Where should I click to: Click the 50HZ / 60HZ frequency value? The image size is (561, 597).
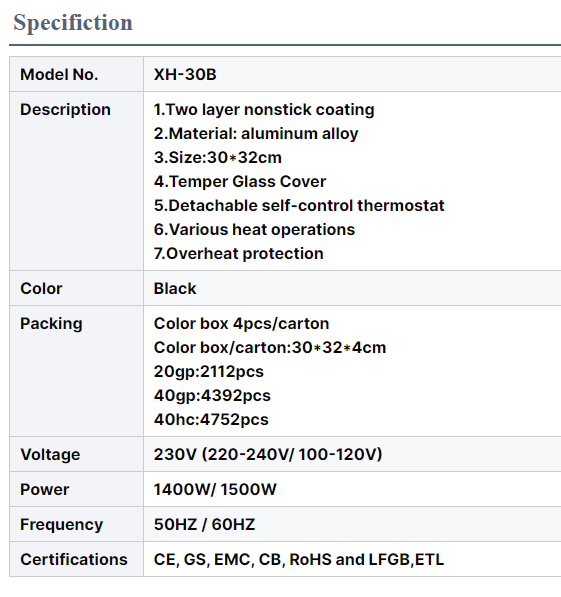[205, 525]
